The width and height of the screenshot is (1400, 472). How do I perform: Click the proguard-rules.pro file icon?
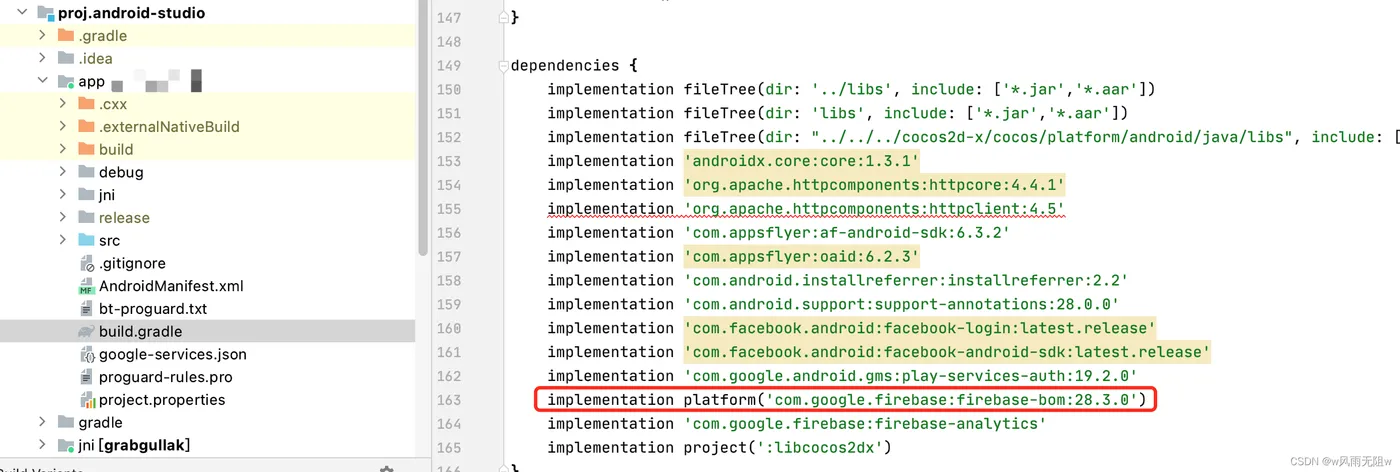(87, 377)
